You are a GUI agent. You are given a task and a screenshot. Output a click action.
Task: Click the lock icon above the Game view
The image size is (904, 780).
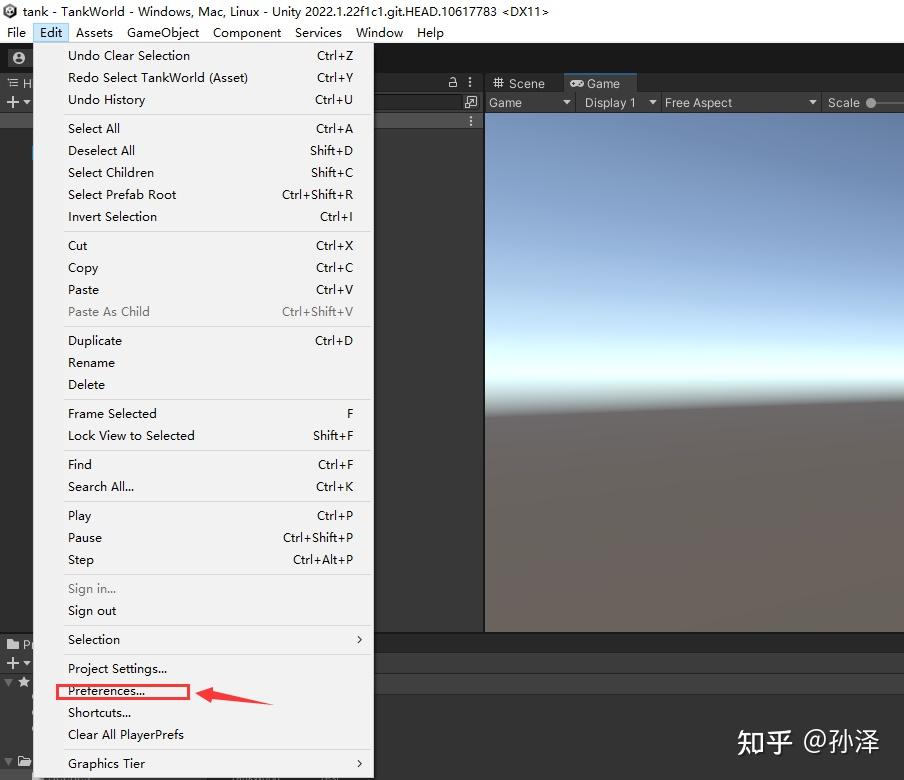point(453,82)
